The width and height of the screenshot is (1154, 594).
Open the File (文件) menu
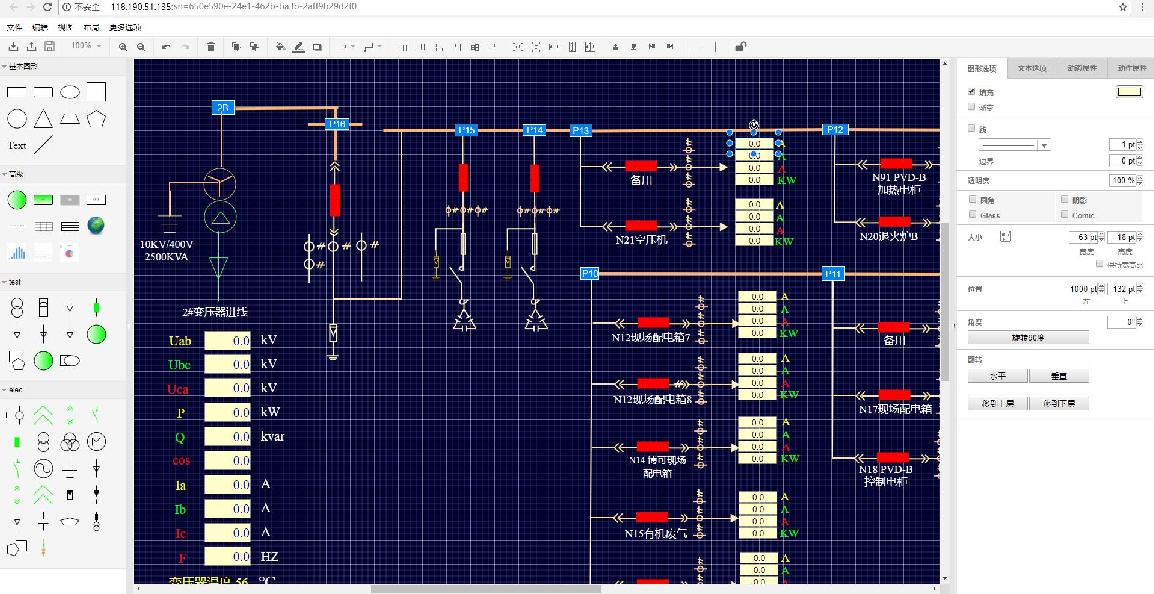[x=14, y=27]
